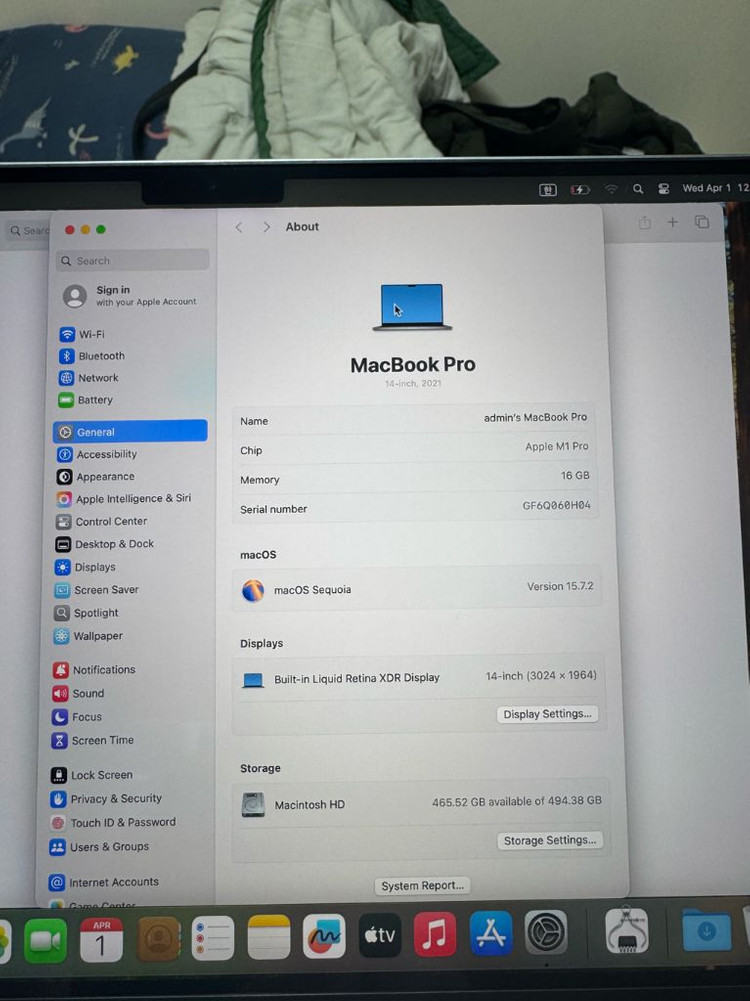Open Wallpaper settings

pyautogui.click(x=89, y=636)
